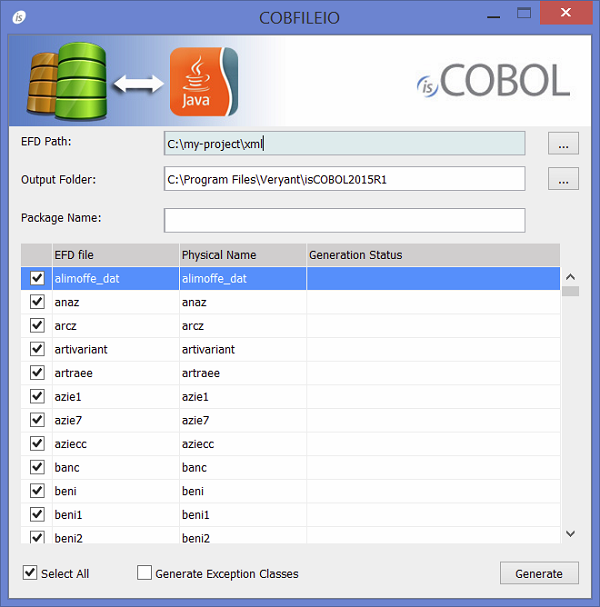Click scroll down arrow of file list
The height and width of the screenshot is (607, 600).
570,534
